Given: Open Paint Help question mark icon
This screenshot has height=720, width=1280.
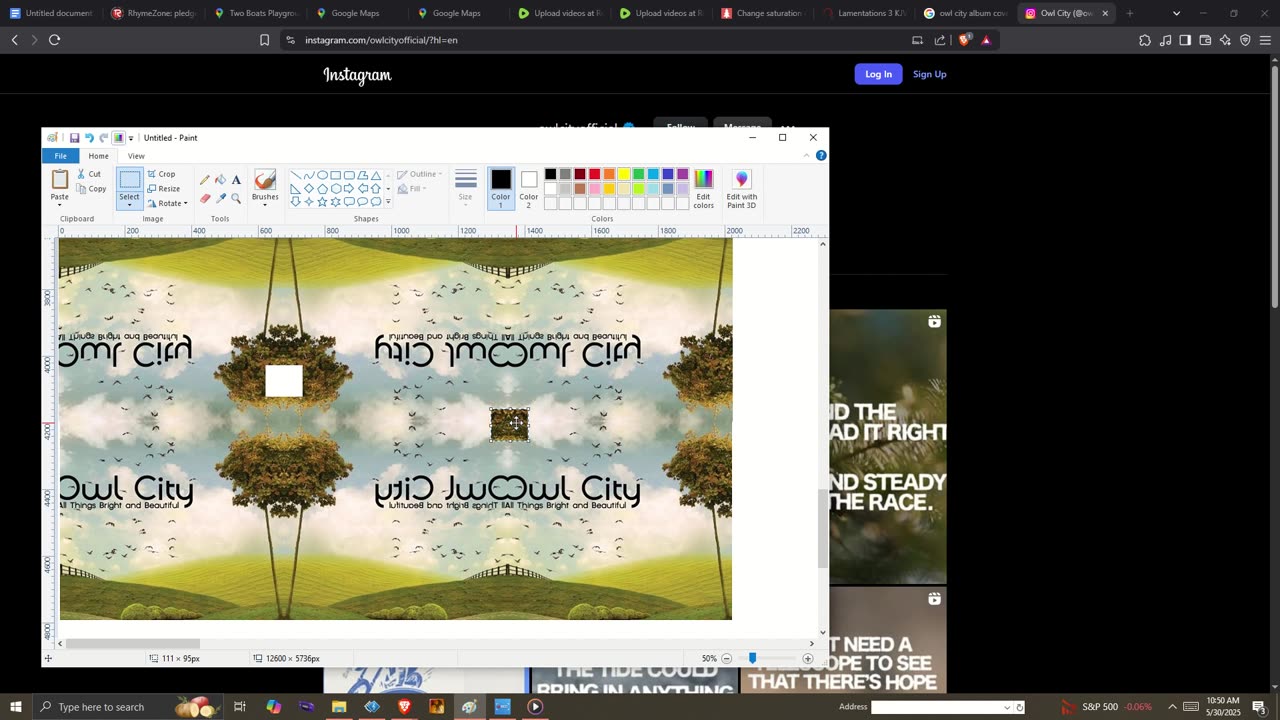Looking at the screenshot, I should click(x=821, y=156).
